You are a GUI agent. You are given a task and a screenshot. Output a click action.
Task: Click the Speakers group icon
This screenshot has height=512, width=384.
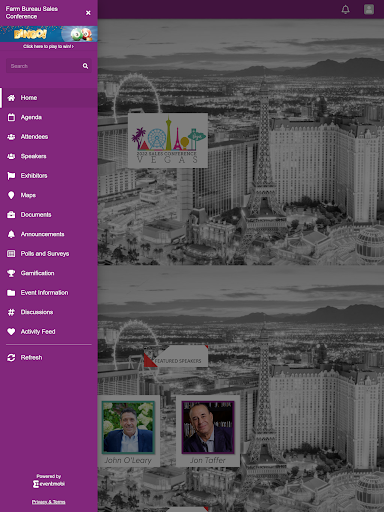click(11, 156)
